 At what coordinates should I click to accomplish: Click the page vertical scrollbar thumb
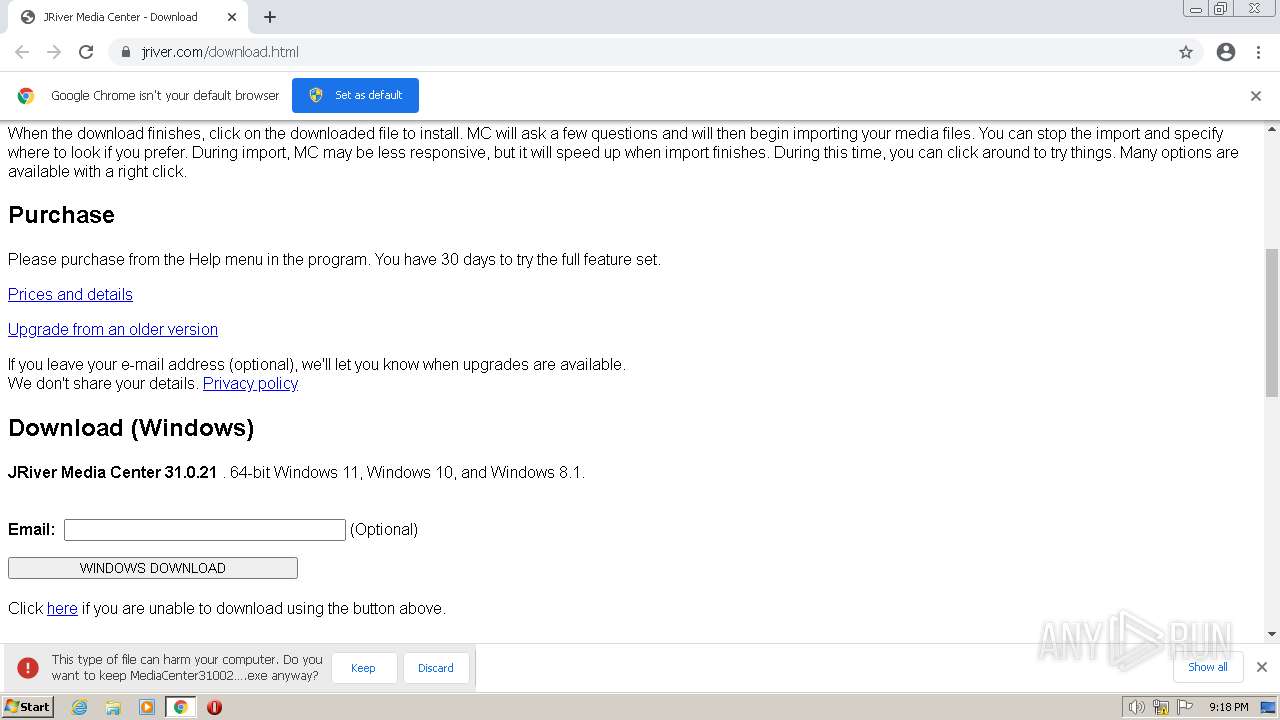[1272, 322]
